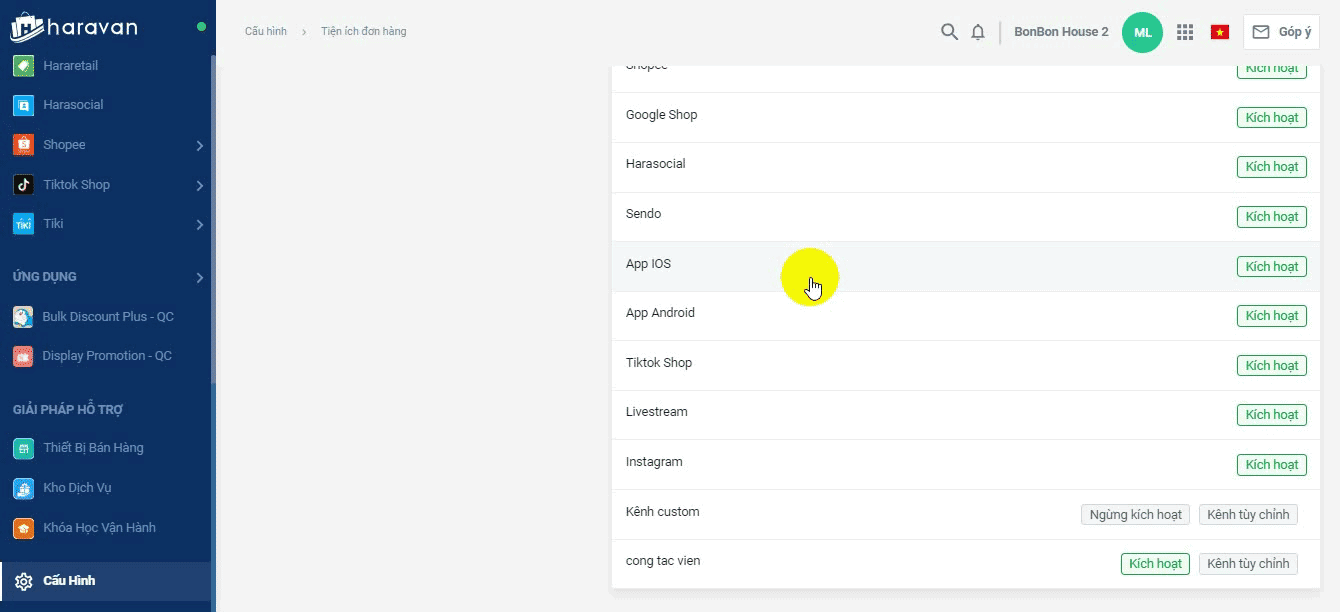Click the ML user avatar
The width and height of the screenshot is (1340, 612).
click(1142, 32)
